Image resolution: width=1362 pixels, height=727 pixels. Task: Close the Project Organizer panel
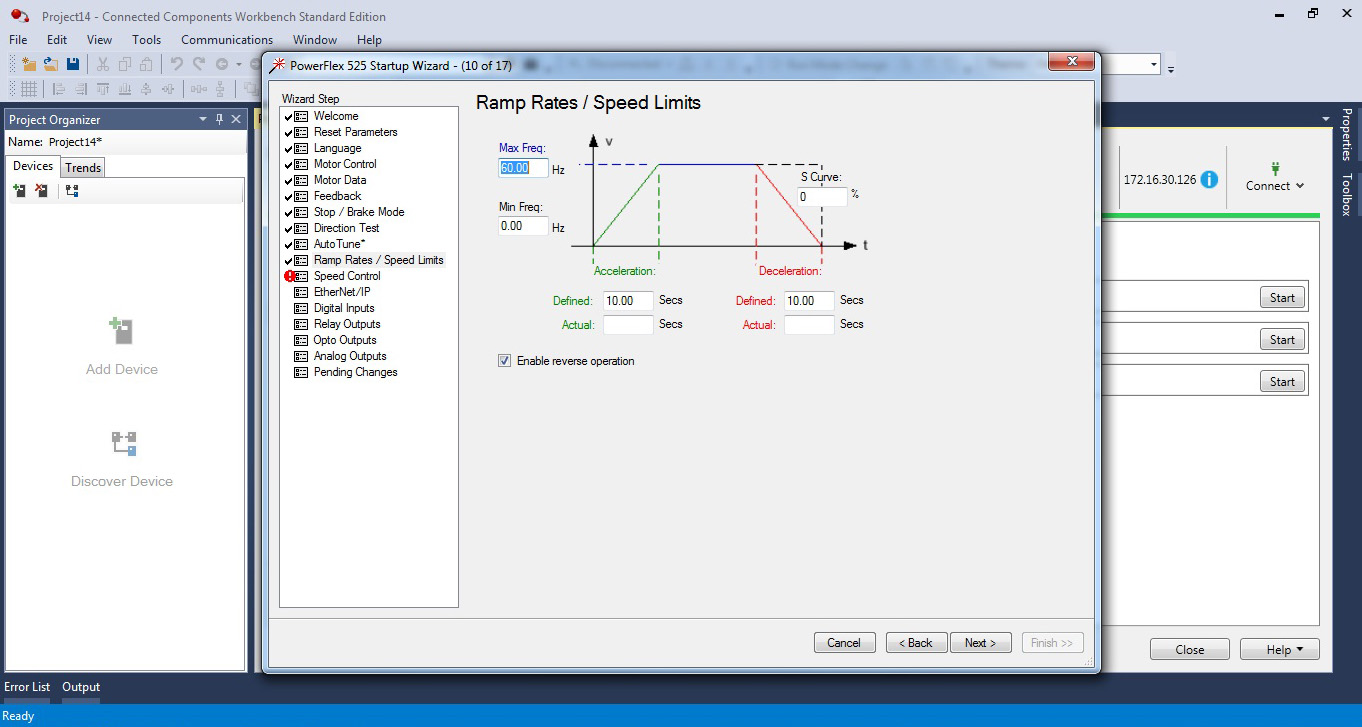click(236, 119)
